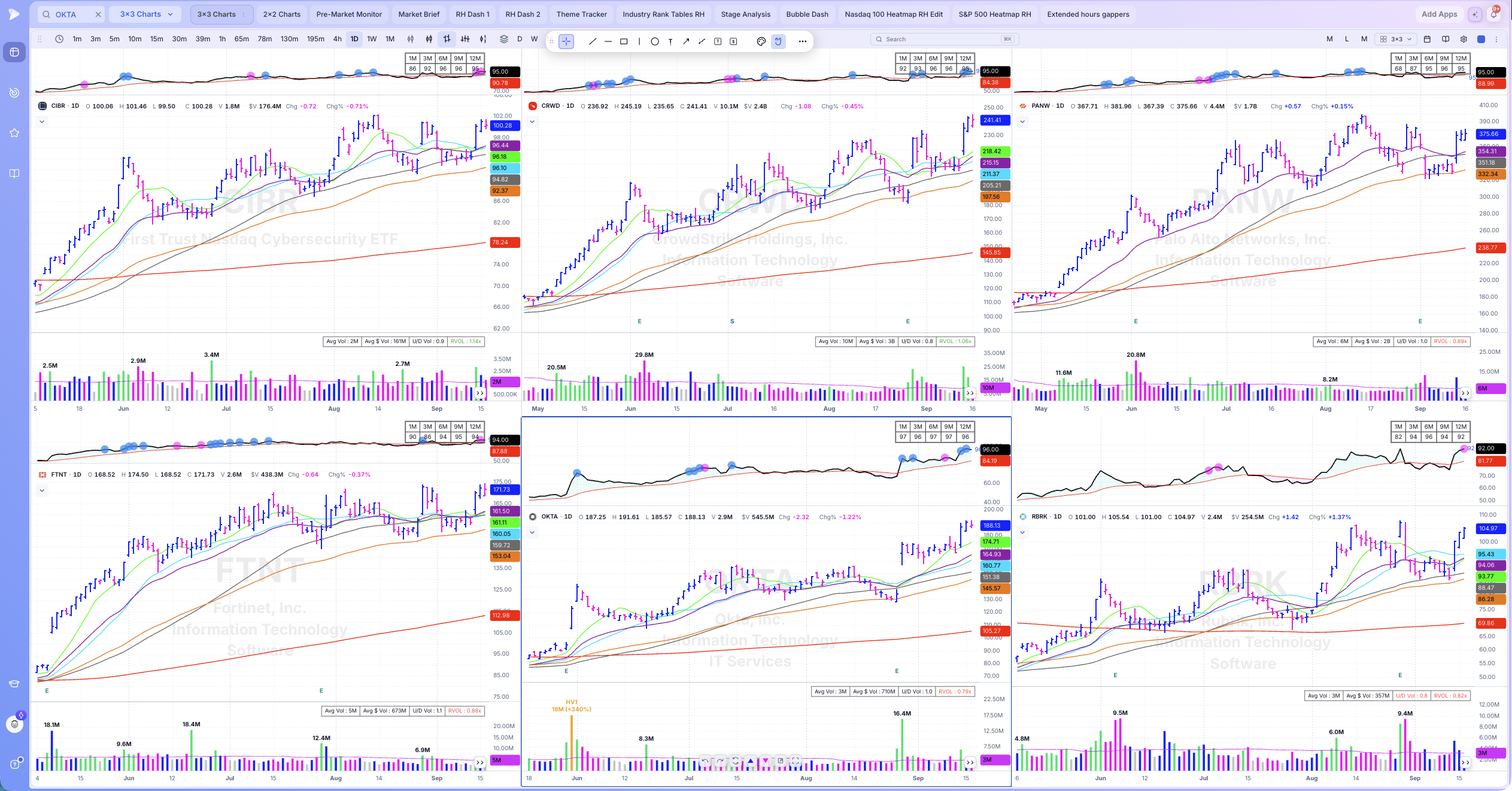The width and height of the screenshot is (1512, 791).
Task: Click blue up-triangle marker on OKTA toolbar
Action: click(751, 761)
